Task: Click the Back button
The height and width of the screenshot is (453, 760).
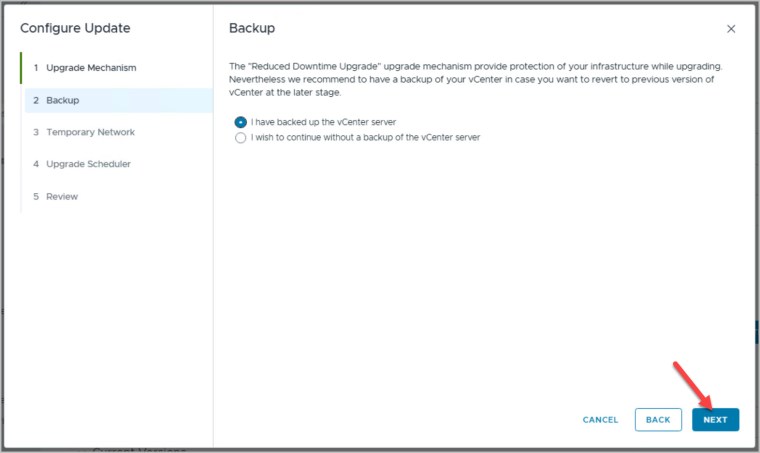Action: [658, 420]
